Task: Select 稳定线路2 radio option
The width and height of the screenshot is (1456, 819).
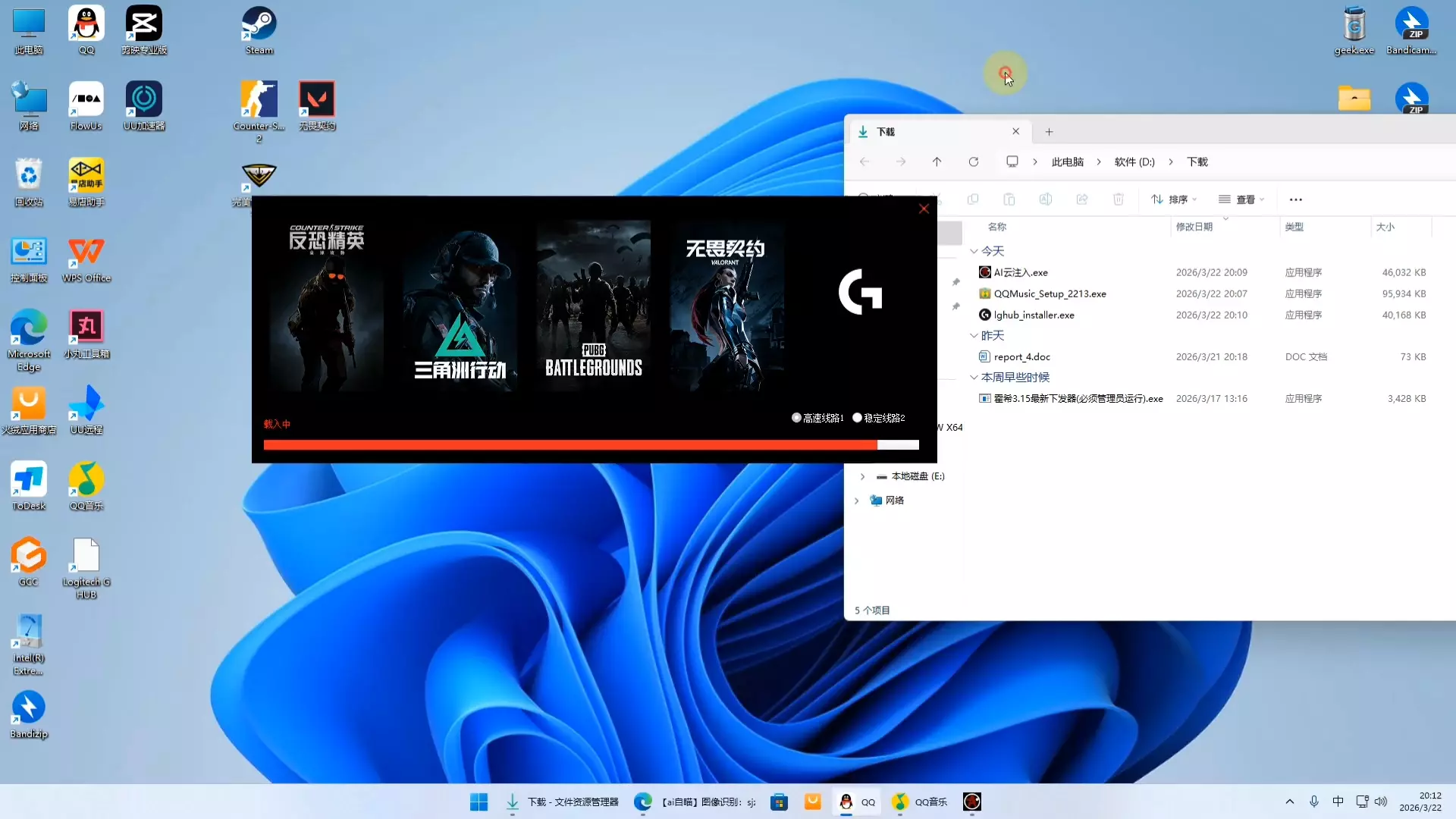Action: (x=879, y=418)
